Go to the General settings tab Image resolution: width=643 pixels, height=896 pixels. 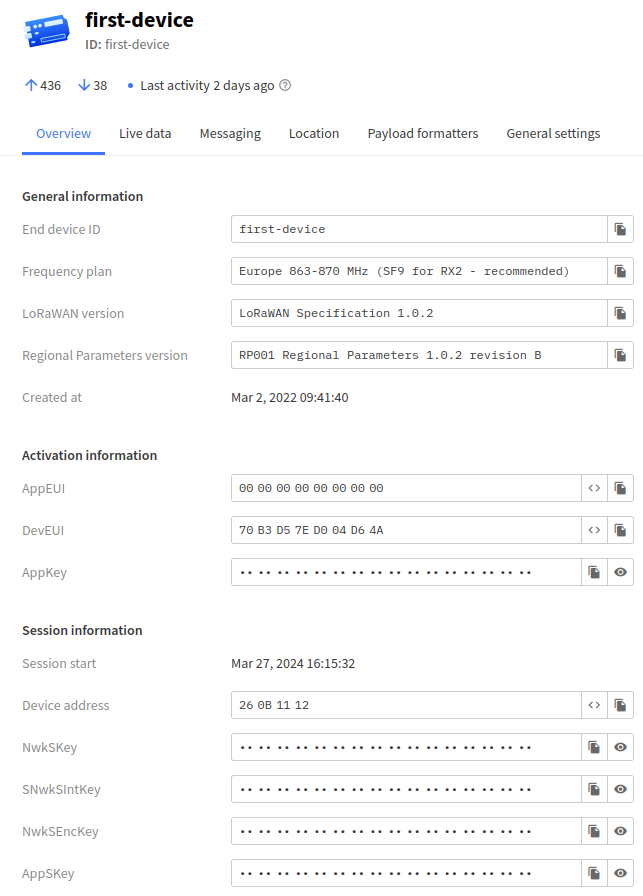[553, 134]
